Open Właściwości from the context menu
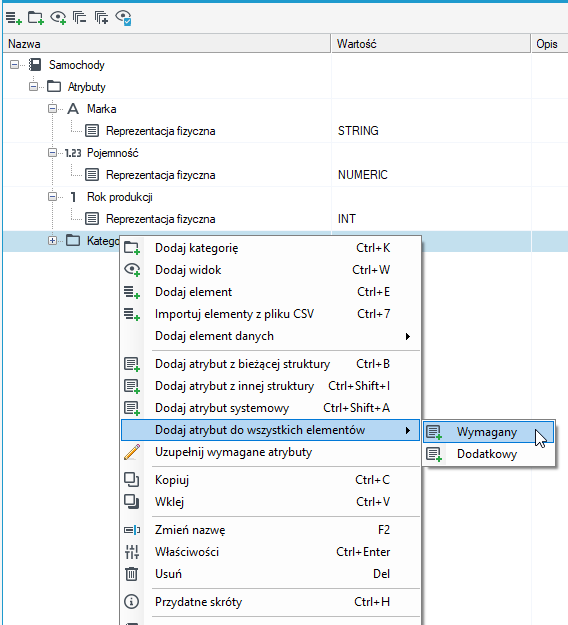 click(x=271, y=552)
